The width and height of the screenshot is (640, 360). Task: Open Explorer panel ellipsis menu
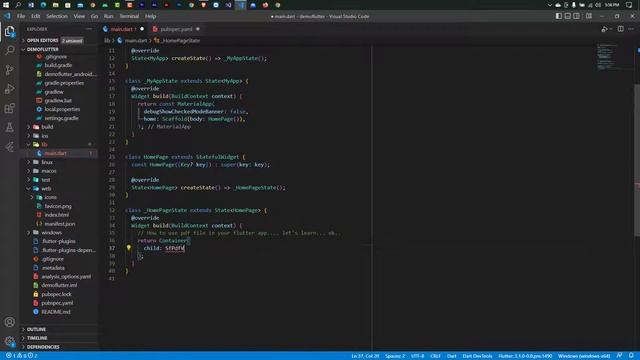pos(89,29)
